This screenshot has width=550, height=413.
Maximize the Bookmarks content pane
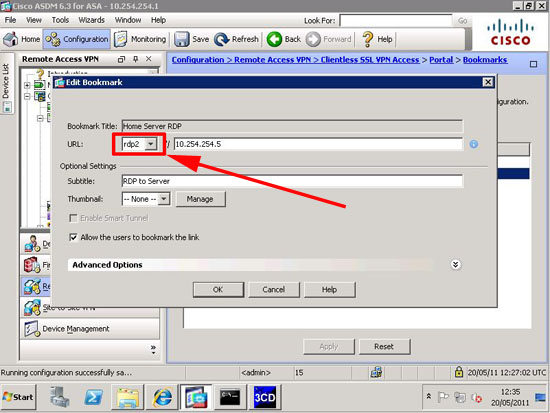click(533, 64)
